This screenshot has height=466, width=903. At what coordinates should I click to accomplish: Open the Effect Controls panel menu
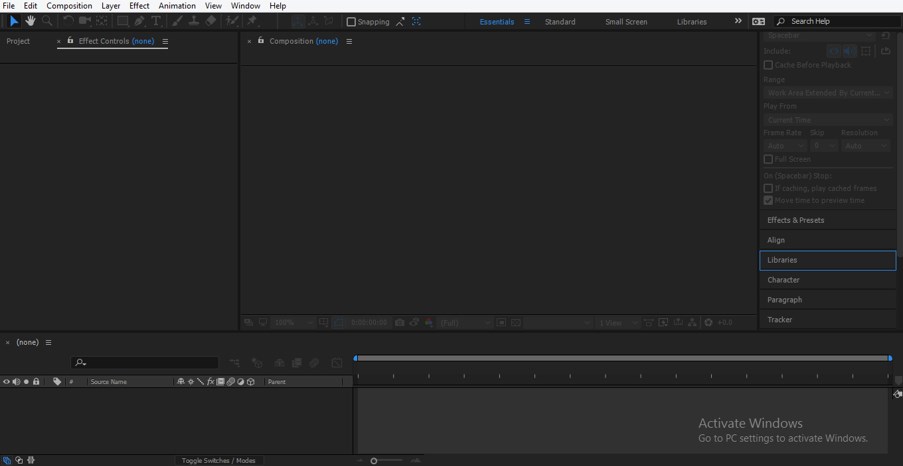(165, 41)
